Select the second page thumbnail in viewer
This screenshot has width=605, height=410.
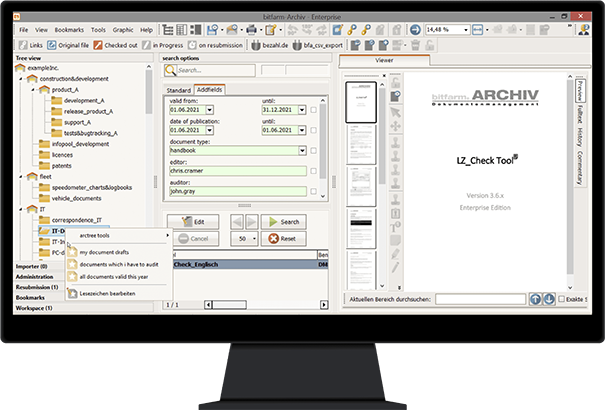click(361, 145)
